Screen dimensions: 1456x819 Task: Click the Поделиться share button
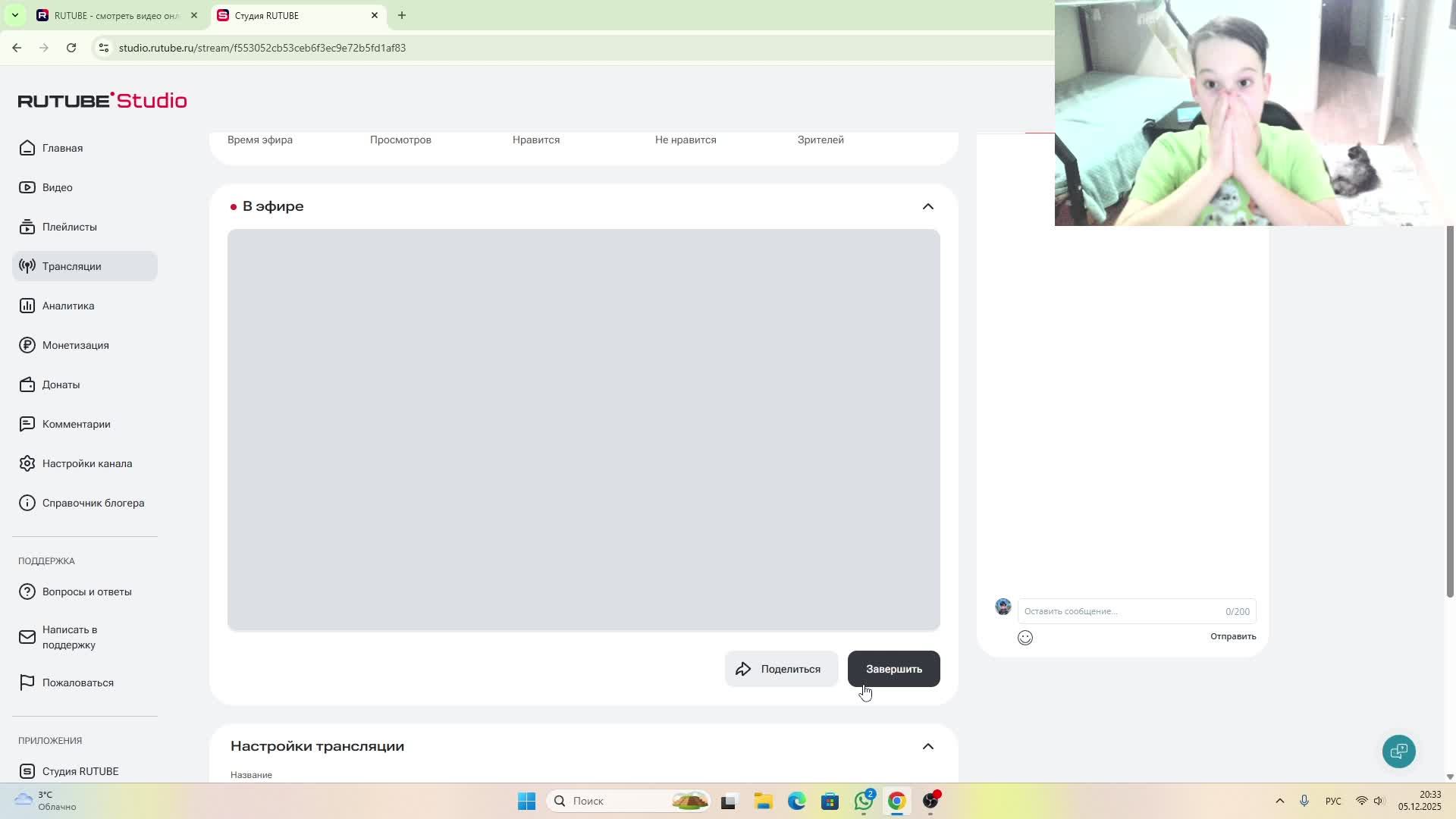pos(781,669)
